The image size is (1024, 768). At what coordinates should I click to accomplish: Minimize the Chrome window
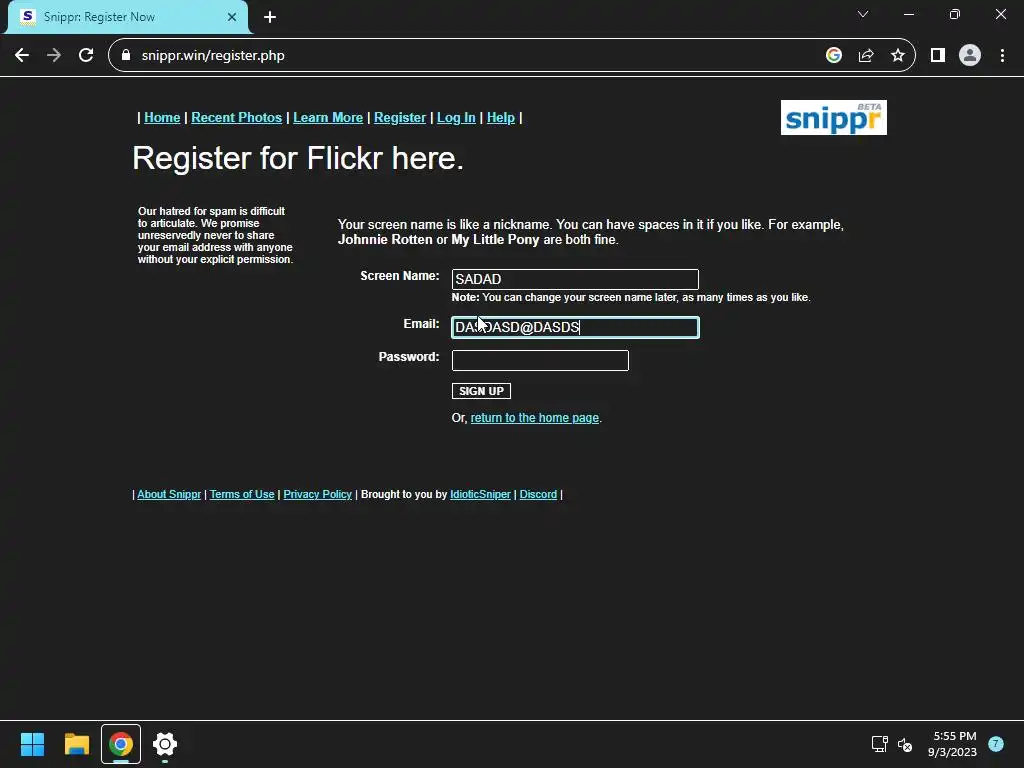908,14
